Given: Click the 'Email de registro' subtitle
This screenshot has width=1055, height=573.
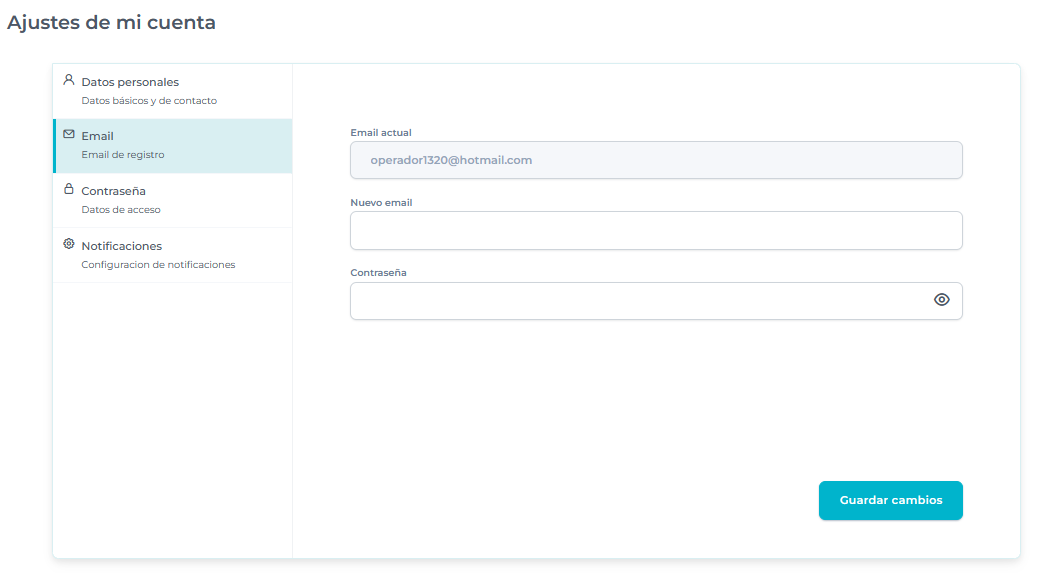Looking at the screenshot, I should click(123, 155).
